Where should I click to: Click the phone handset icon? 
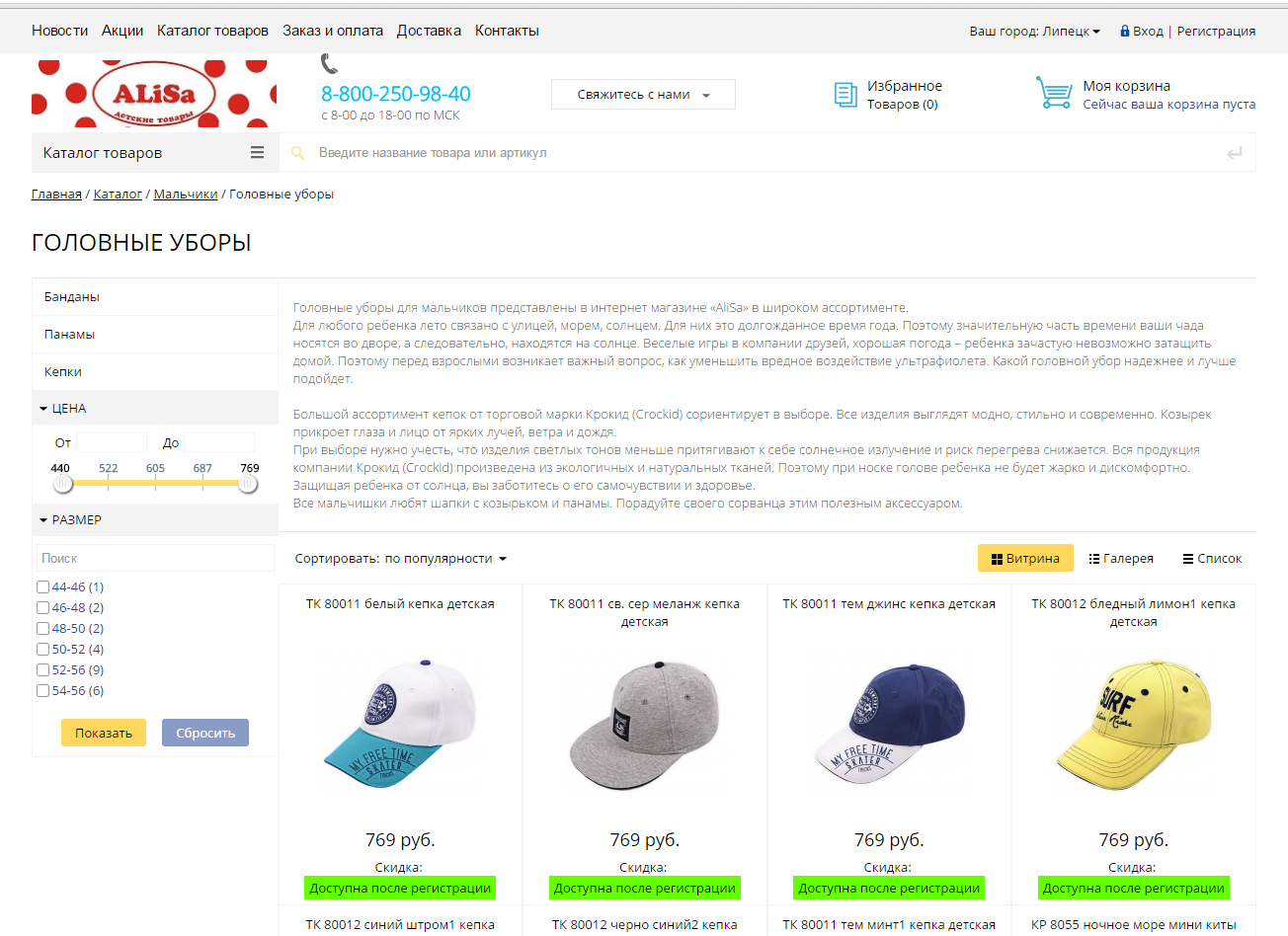330,65
